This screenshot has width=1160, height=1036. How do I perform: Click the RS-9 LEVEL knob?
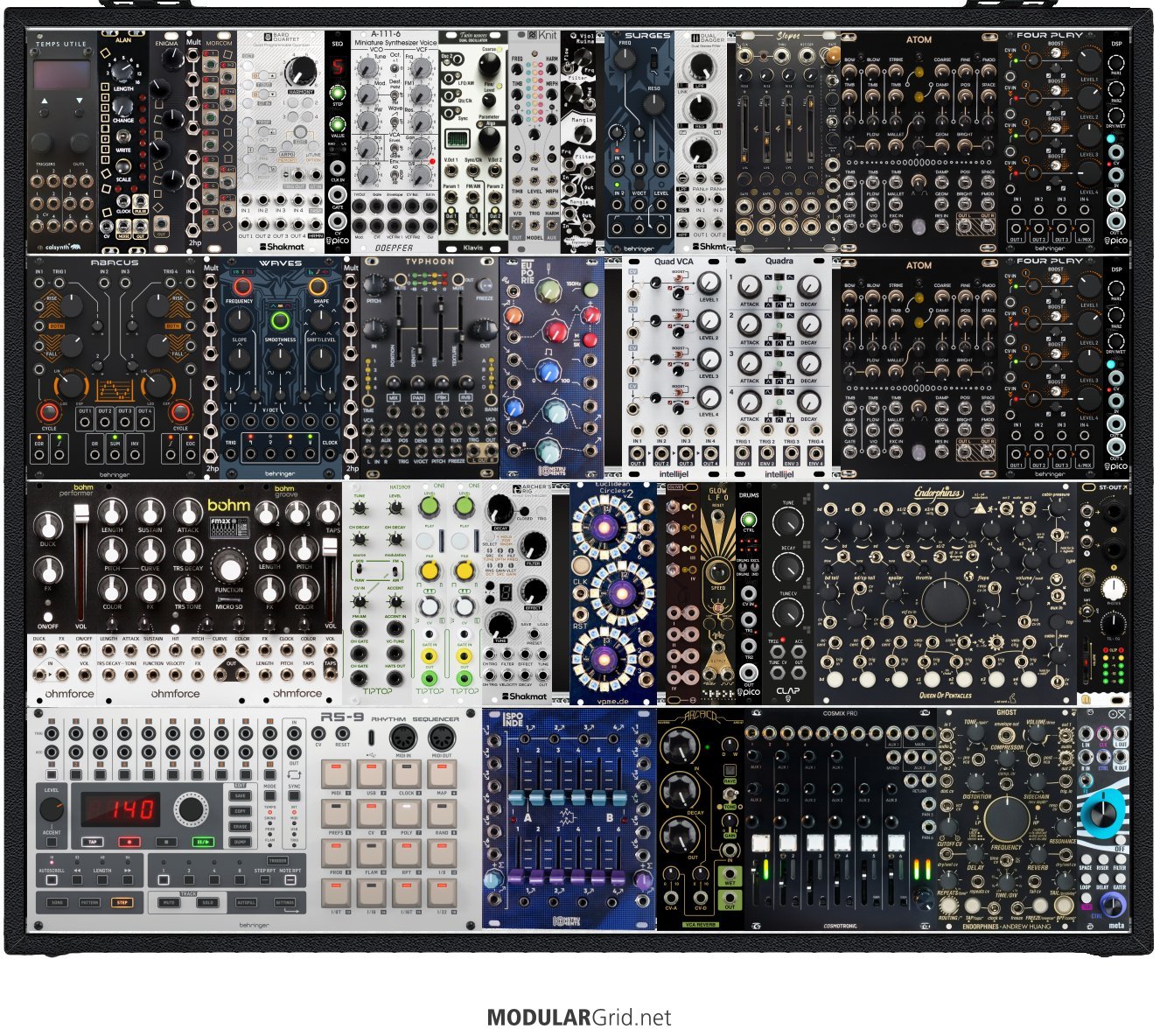click(x=52, y=810)
